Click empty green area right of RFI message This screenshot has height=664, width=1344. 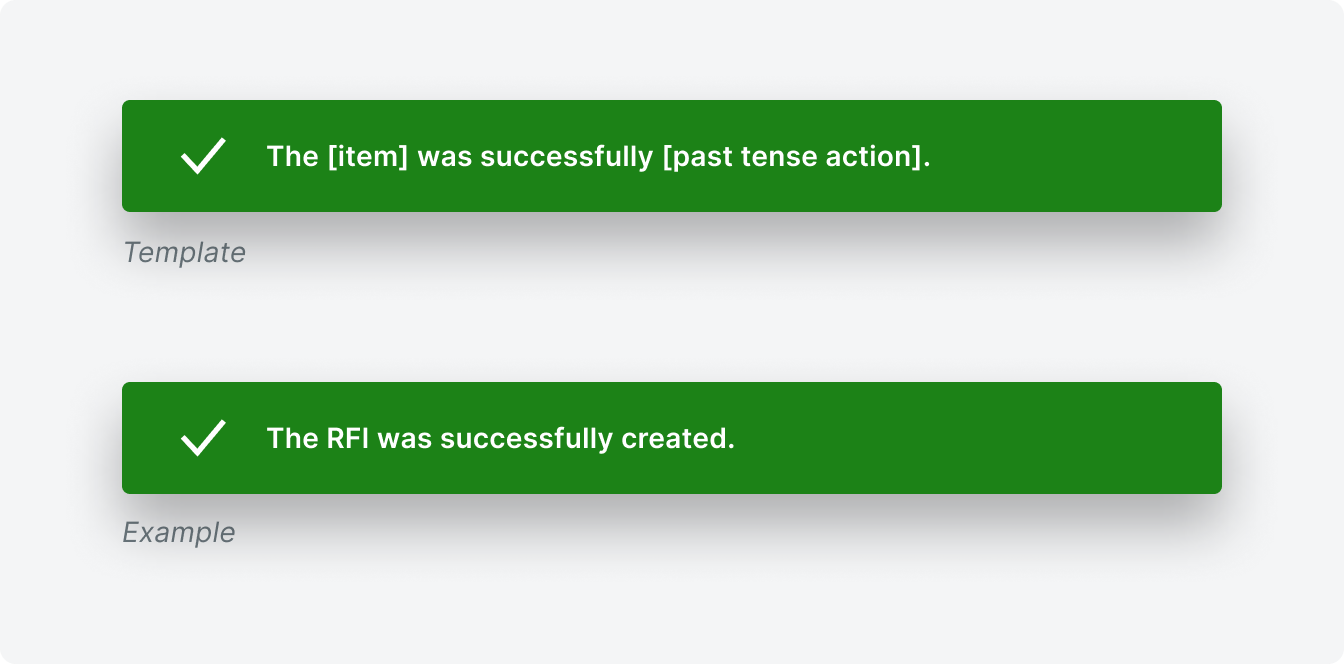click(978, 438)
